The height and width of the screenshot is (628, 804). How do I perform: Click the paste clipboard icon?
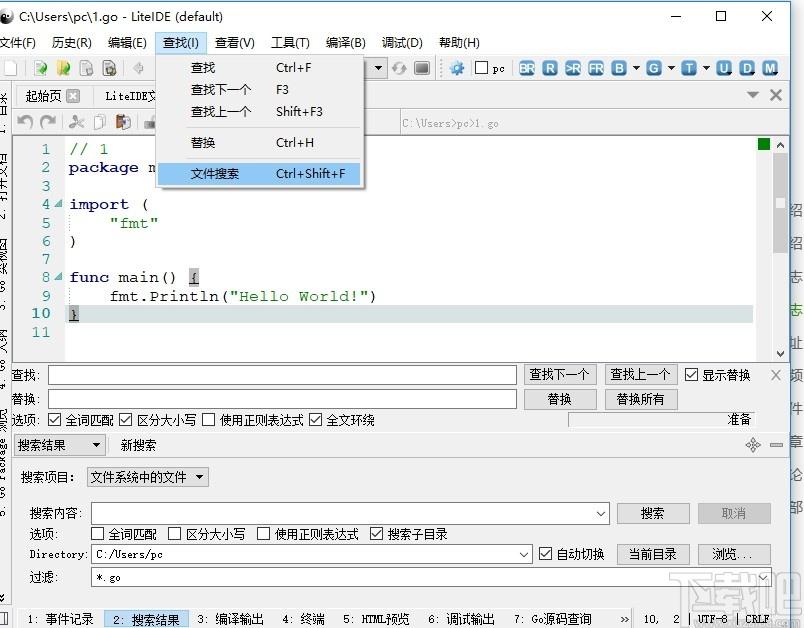click(123, 121)
